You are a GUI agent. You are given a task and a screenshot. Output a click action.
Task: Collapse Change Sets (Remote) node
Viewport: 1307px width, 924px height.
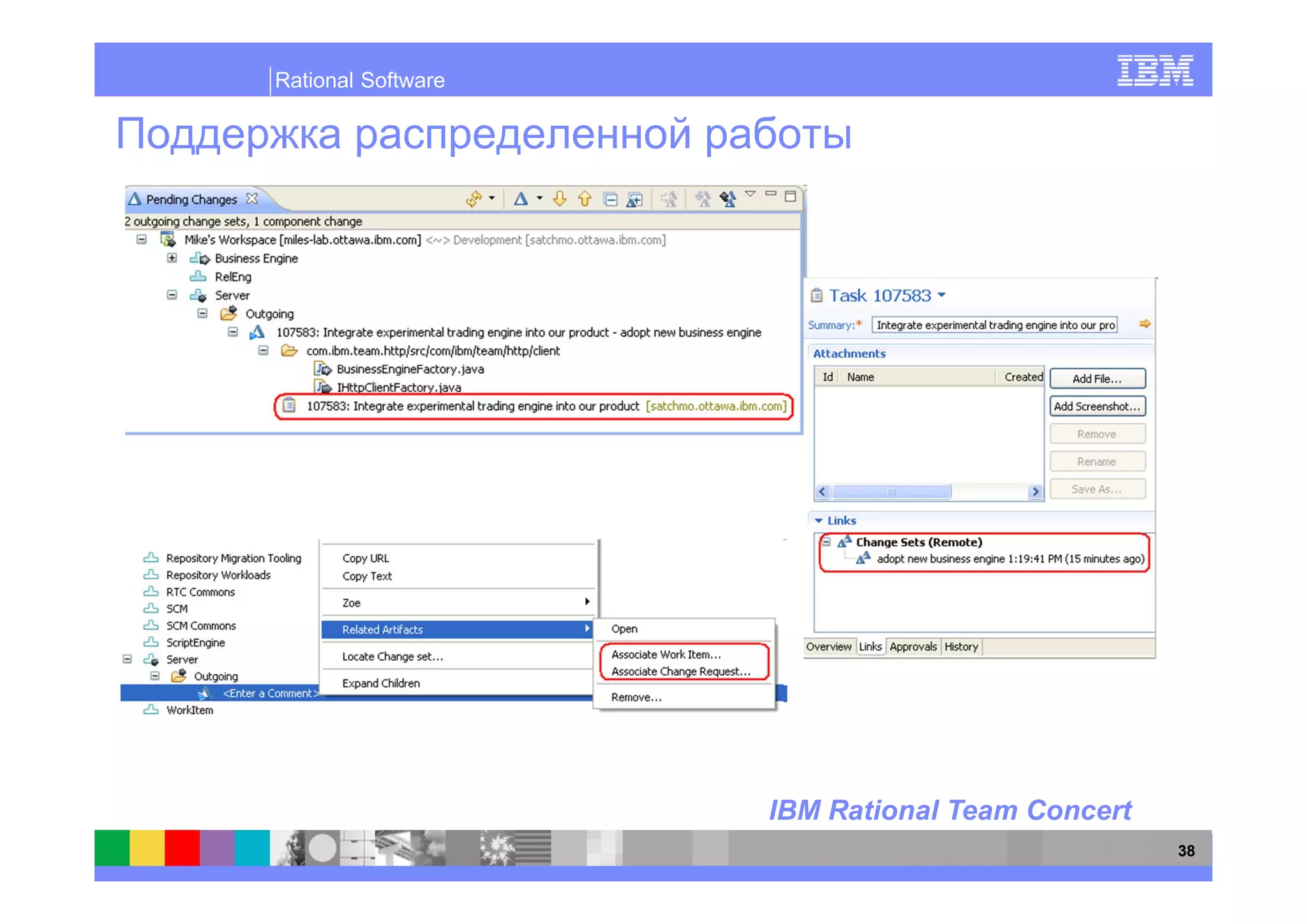pos(826,542)
